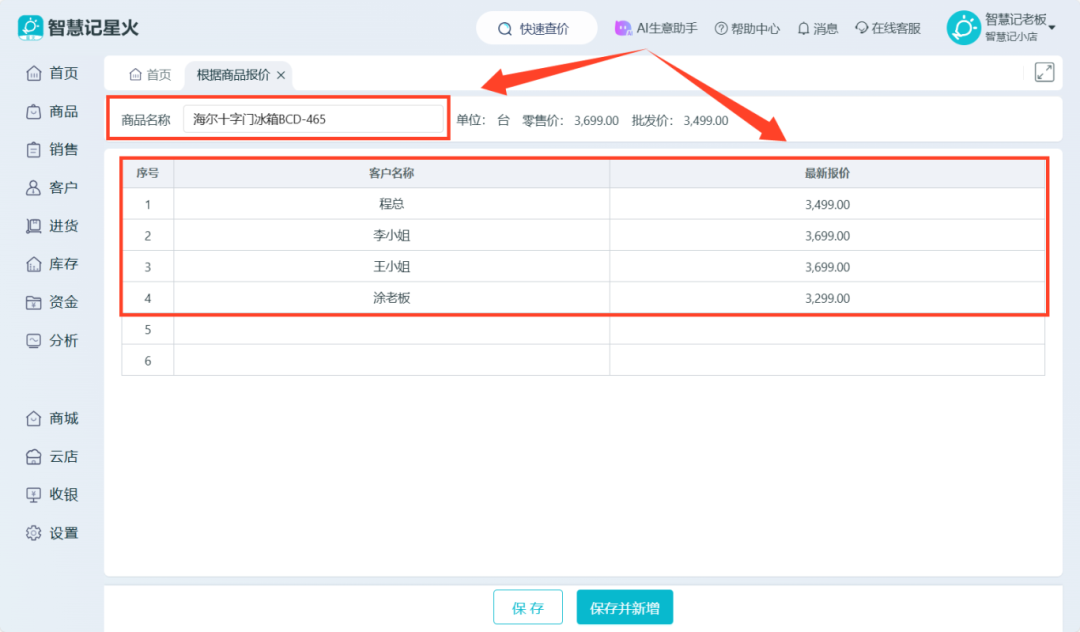This screenshot has width=1080, height=632.
Task: Open the 商品 sidebar section
Action: tap(52, 112)
